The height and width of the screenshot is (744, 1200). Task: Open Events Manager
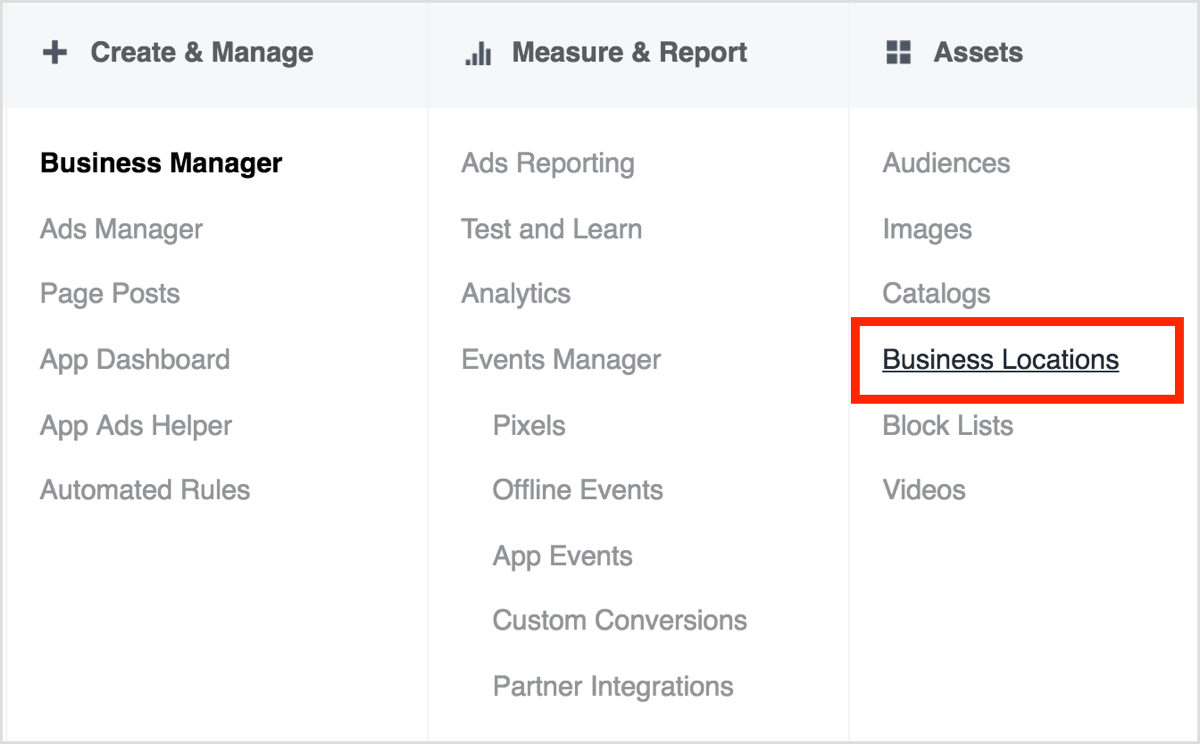(x=561, y=360)
